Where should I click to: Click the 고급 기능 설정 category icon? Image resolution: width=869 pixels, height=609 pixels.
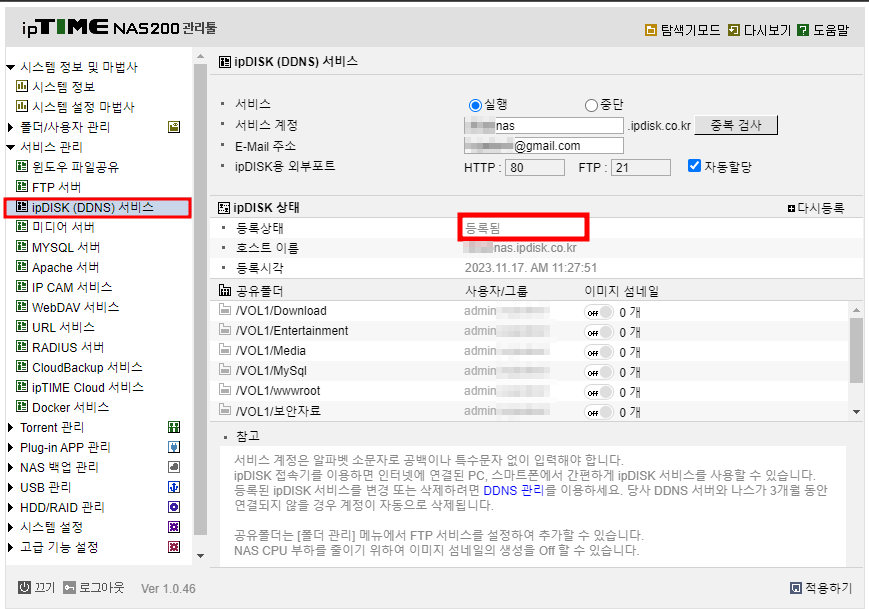pyautogui.click(x=174, y=547)
